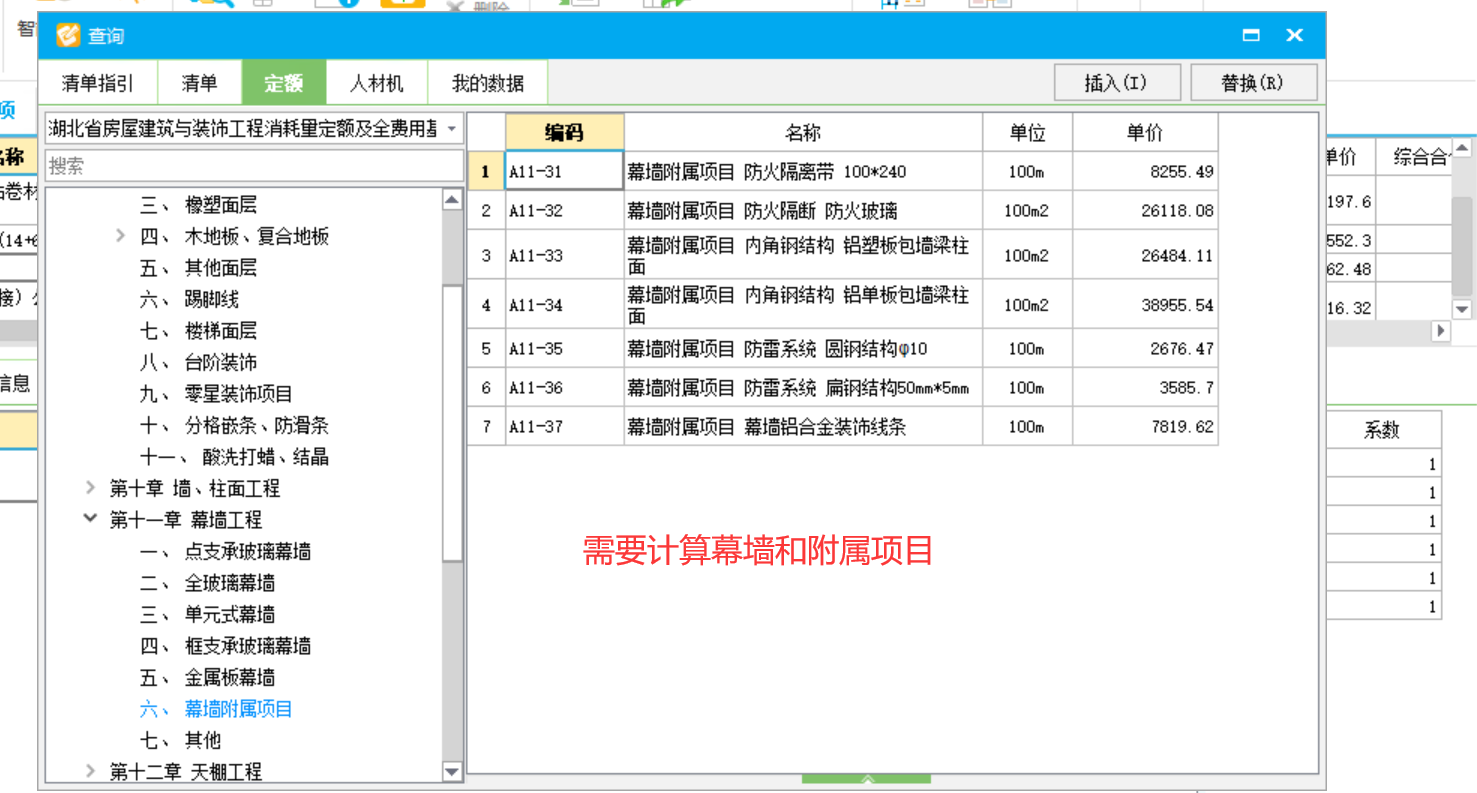Select tree item 五、金属板幕墙

coord(207,677)
